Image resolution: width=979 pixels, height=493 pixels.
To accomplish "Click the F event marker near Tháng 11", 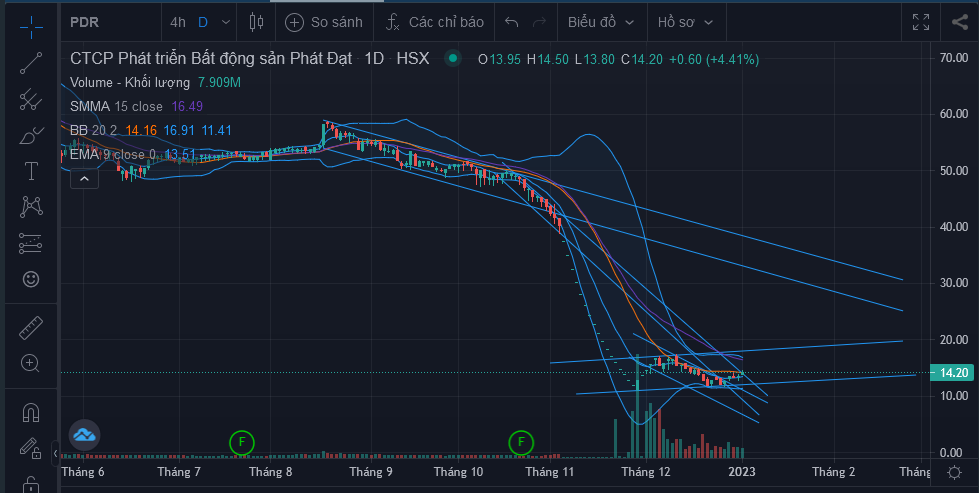I will (x=521, y=443).
